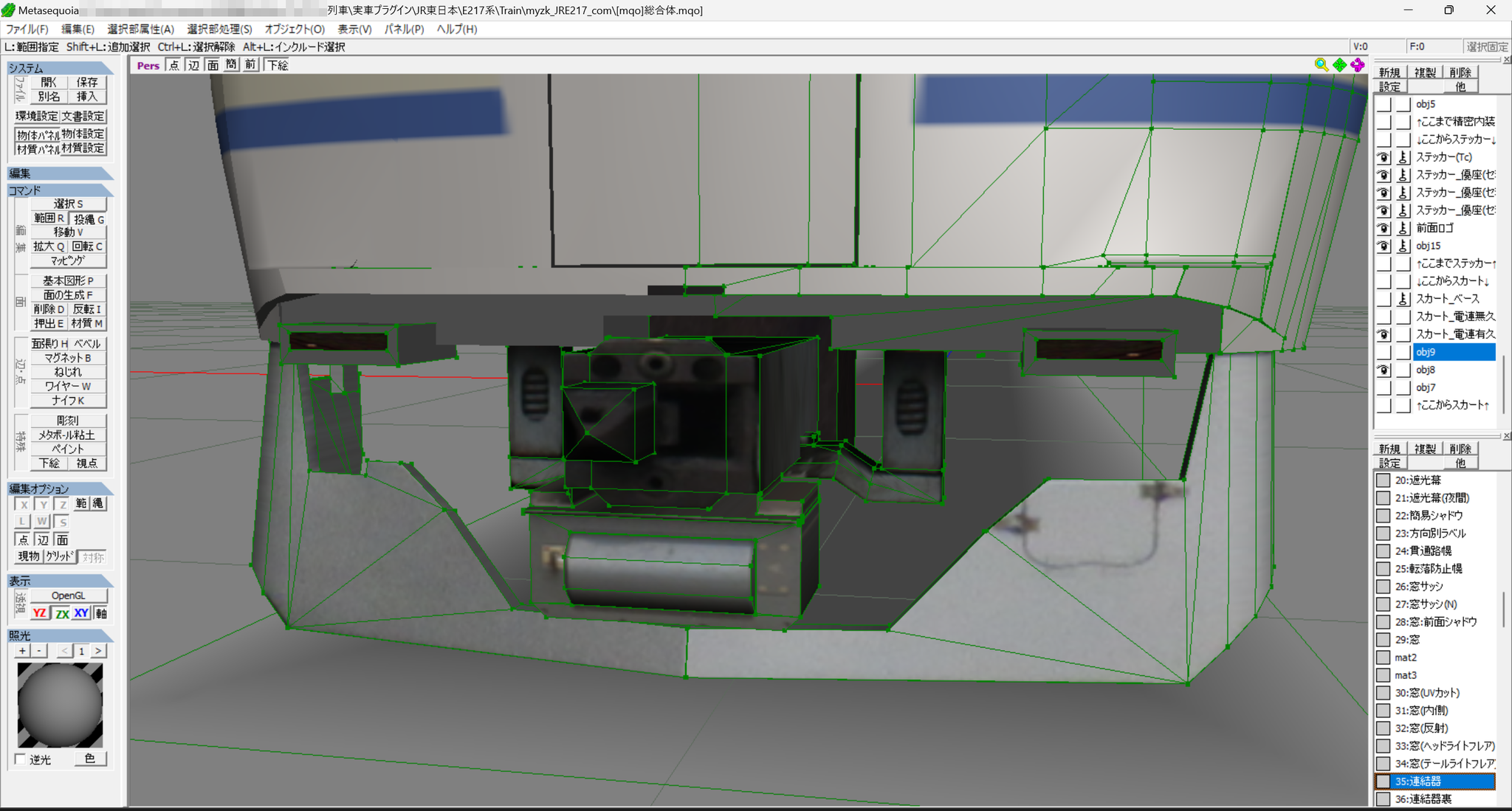This screenshot has width=1512, height=811.
Task: Toggle 点 in edit options panel
Action: [24, 539]
